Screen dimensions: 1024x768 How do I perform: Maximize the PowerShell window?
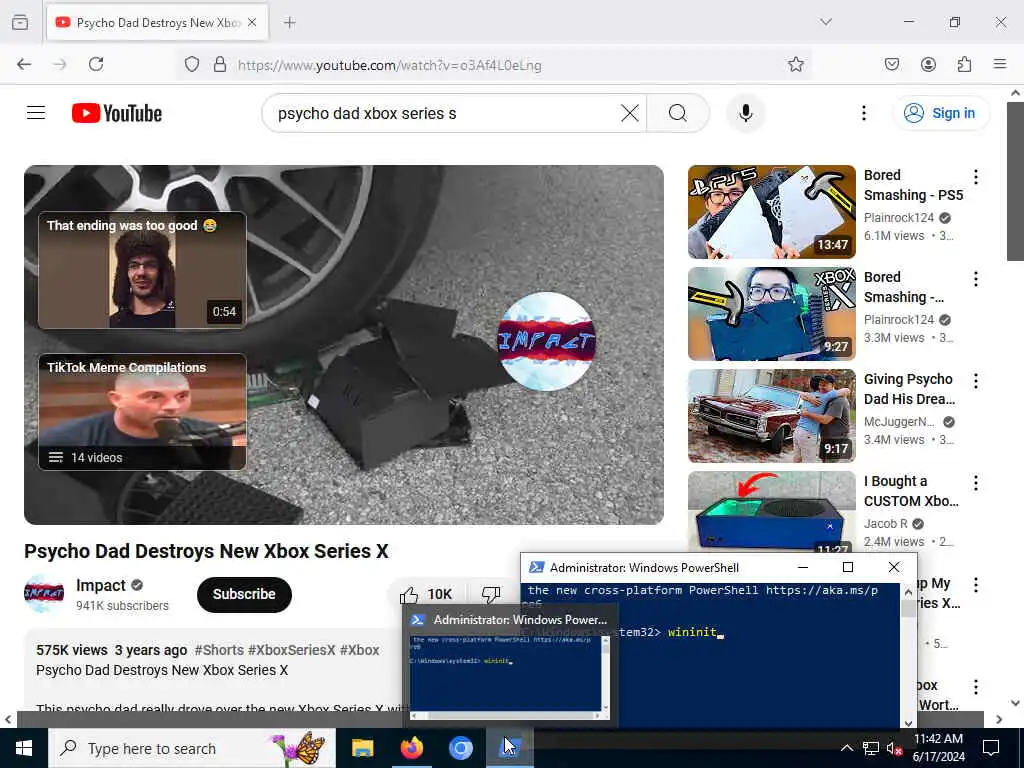[x=848, y=567]
